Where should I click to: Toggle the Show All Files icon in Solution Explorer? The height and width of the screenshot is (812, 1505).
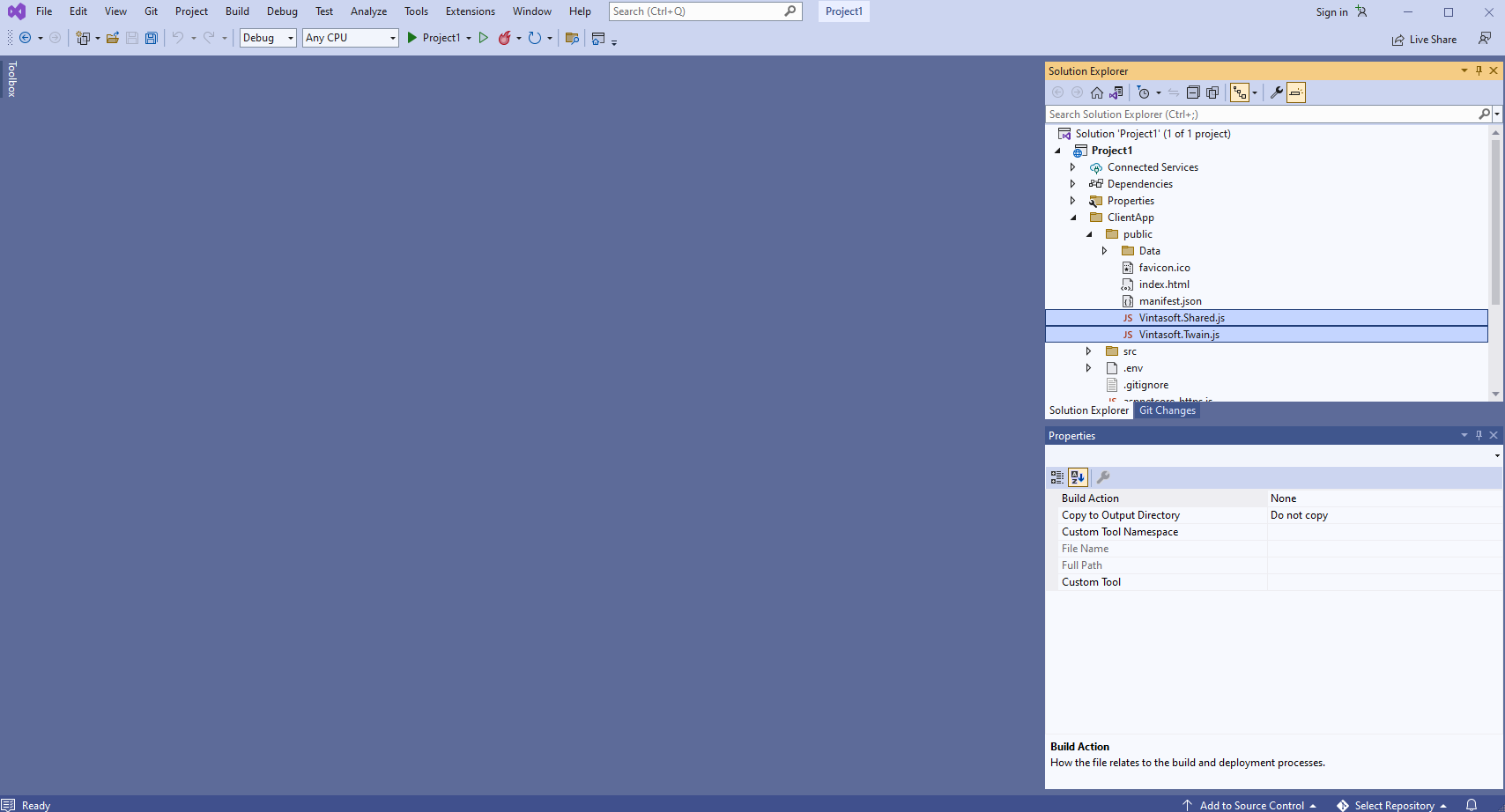pos(1212,92)
